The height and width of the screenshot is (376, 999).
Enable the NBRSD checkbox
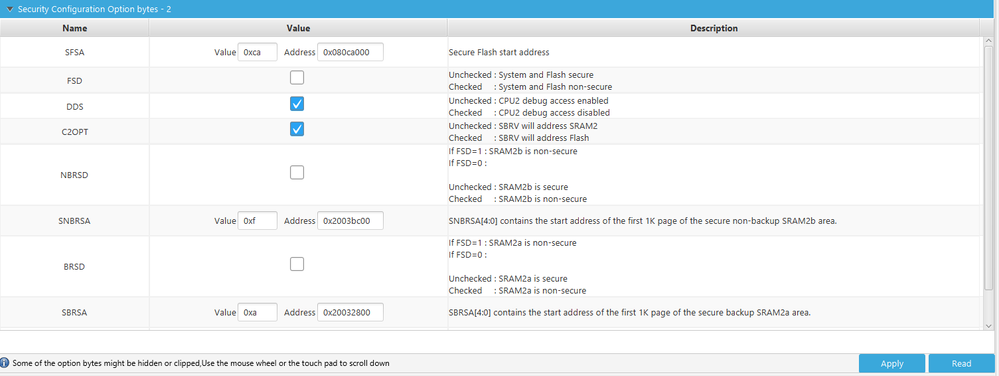tap(297, 173)
